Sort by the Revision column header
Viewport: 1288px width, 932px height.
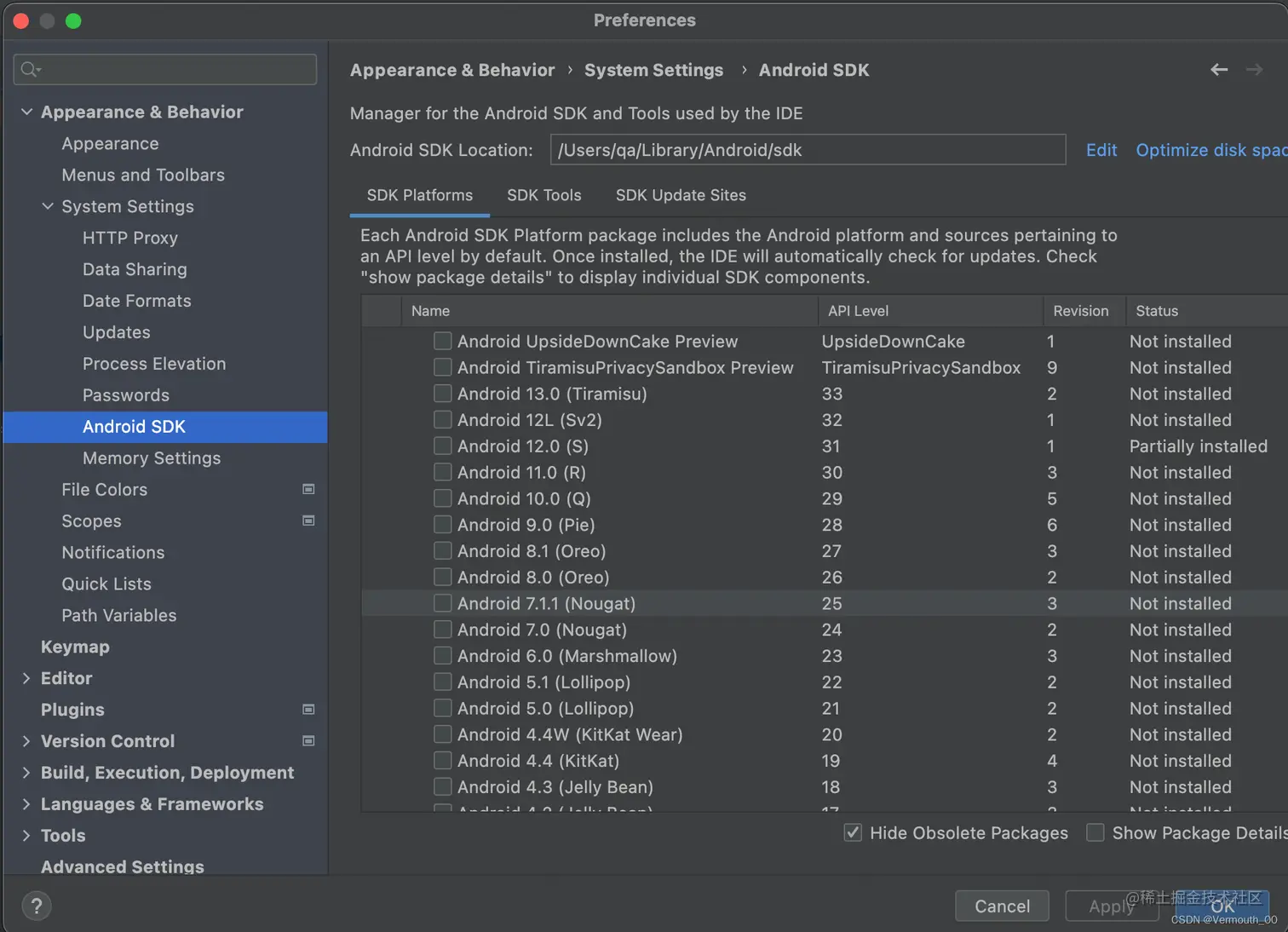coord(1084,311)
